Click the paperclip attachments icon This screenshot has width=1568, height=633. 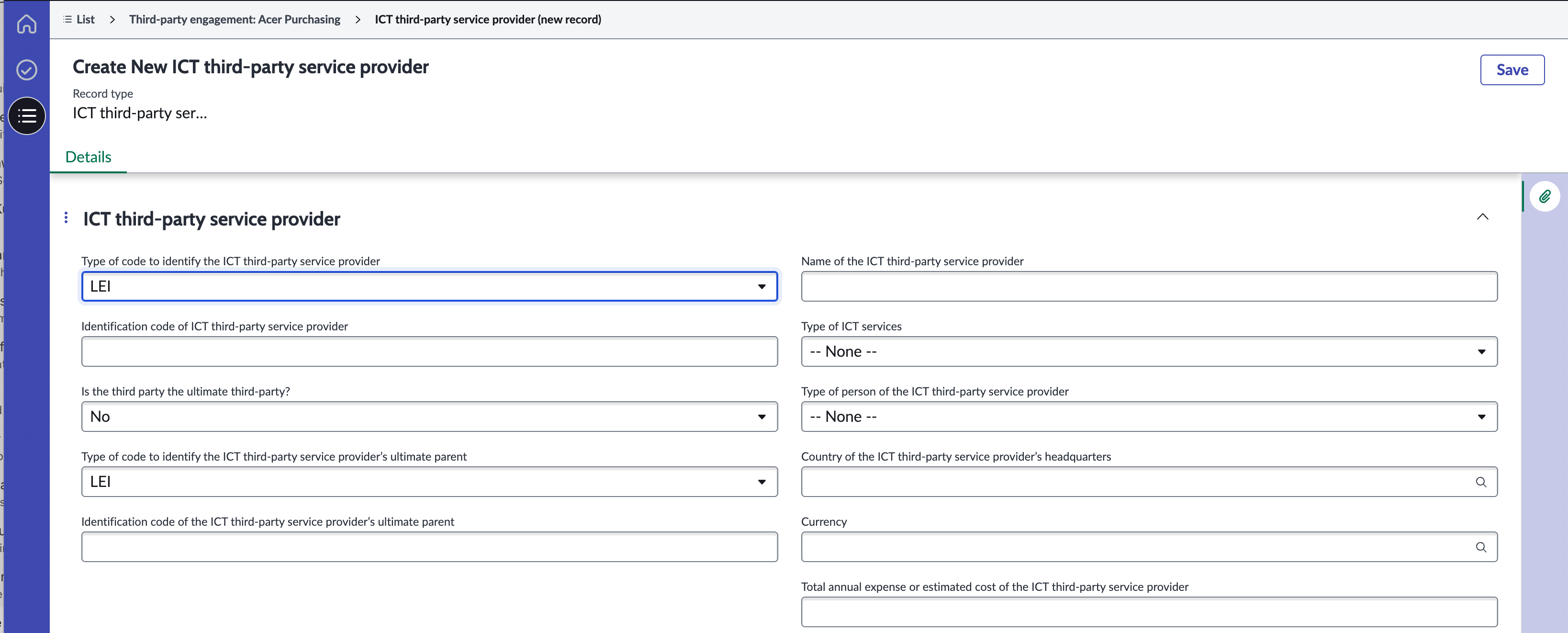point(1544,197)
